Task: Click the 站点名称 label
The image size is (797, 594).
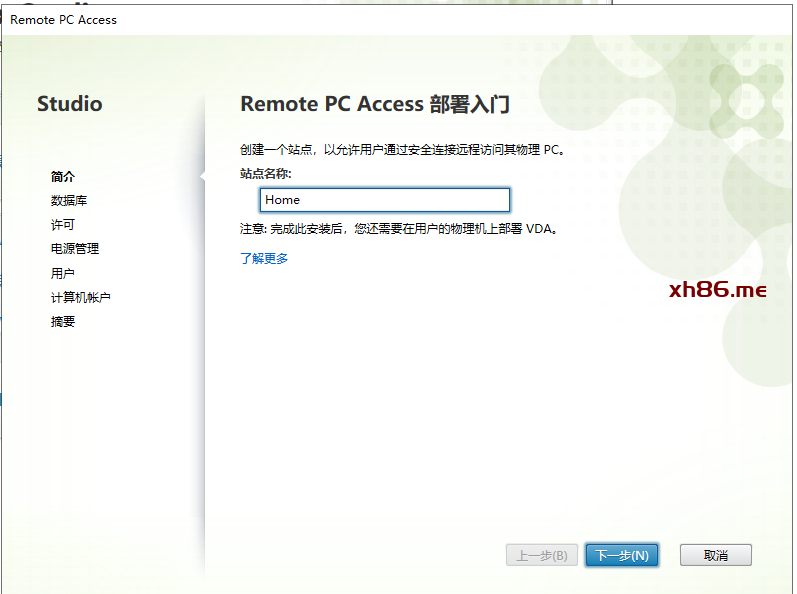Action: [265, 174]
